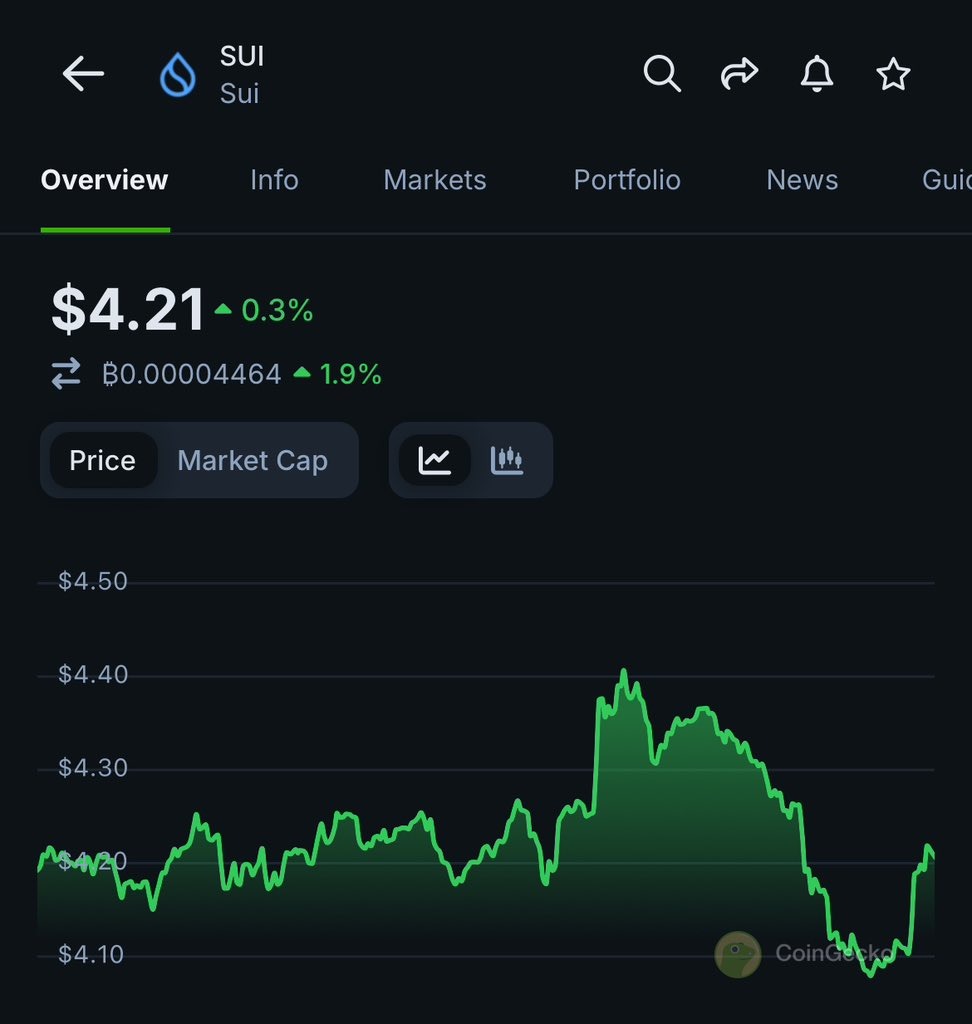The image size is (972, 1024).
Task: Tap the partially visible Guides tab
Action: click(945, 180)
